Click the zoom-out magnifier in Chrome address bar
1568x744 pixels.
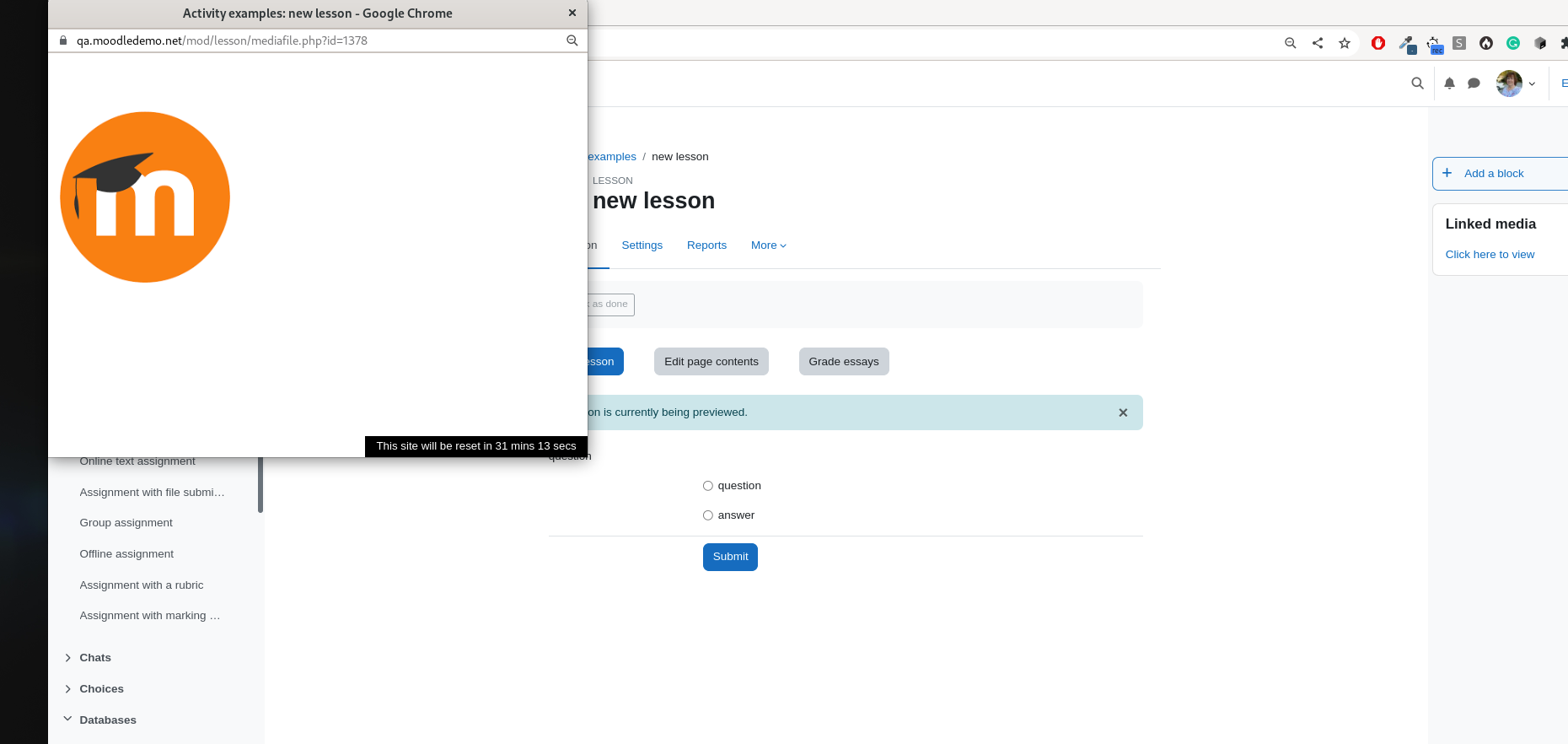tap(1290, 43)
